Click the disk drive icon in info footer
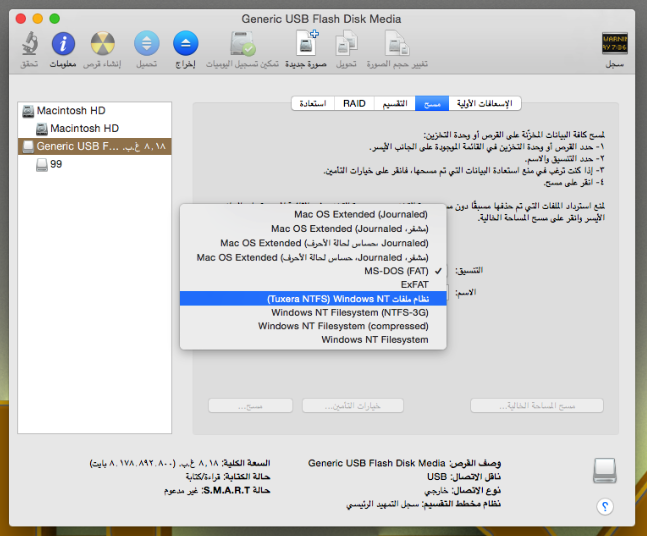The height and width of the screenshot is (536, 647). click(605, 470)
